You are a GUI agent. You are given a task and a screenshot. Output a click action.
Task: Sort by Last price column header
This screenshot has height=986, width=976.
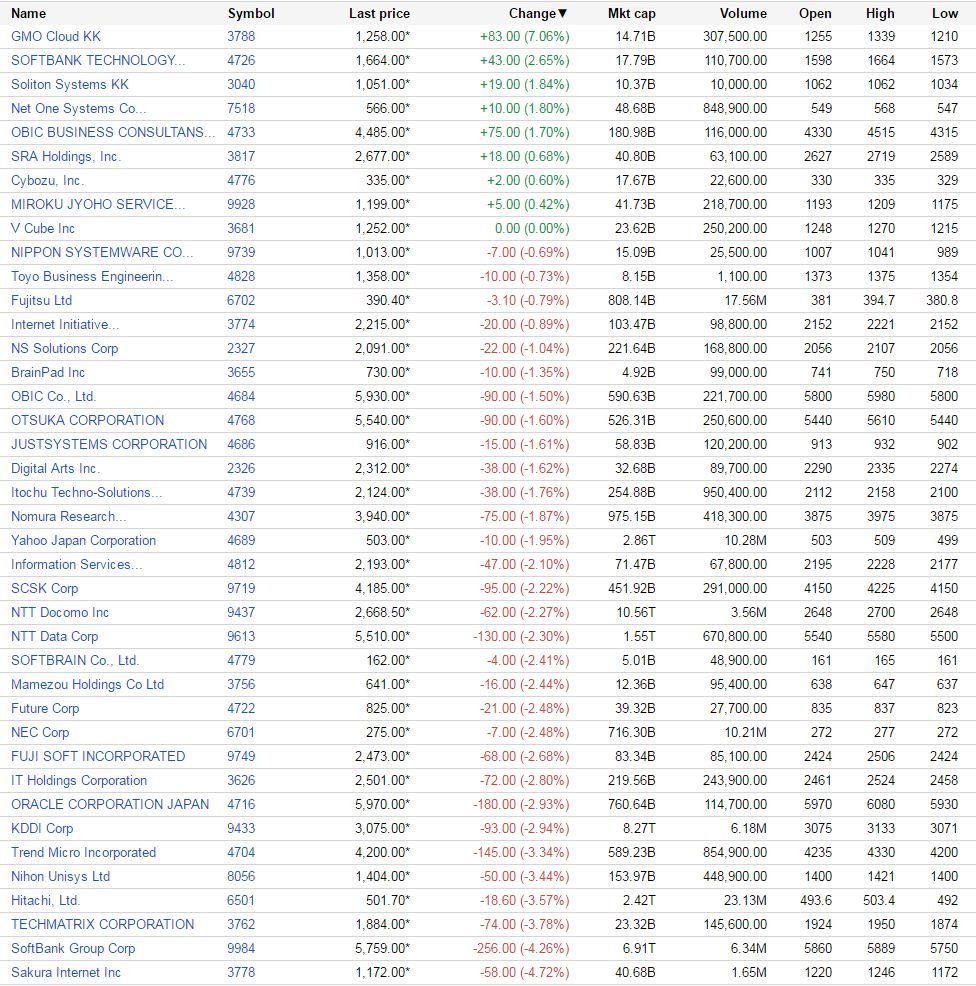tap(379, 13)
